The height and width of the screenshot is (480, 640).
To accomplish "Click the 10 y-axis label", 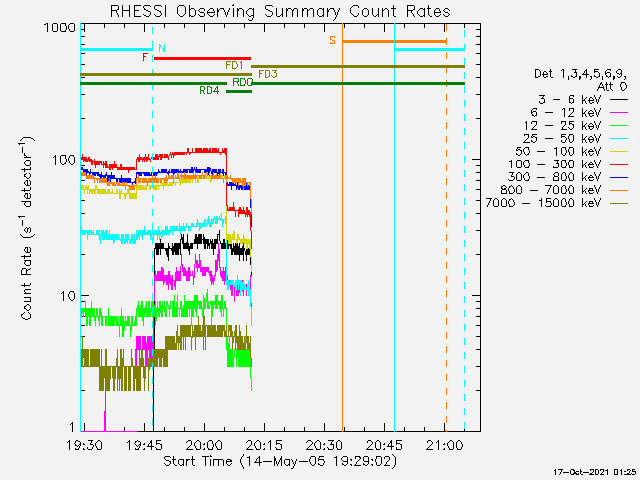I will pos(68,296).
